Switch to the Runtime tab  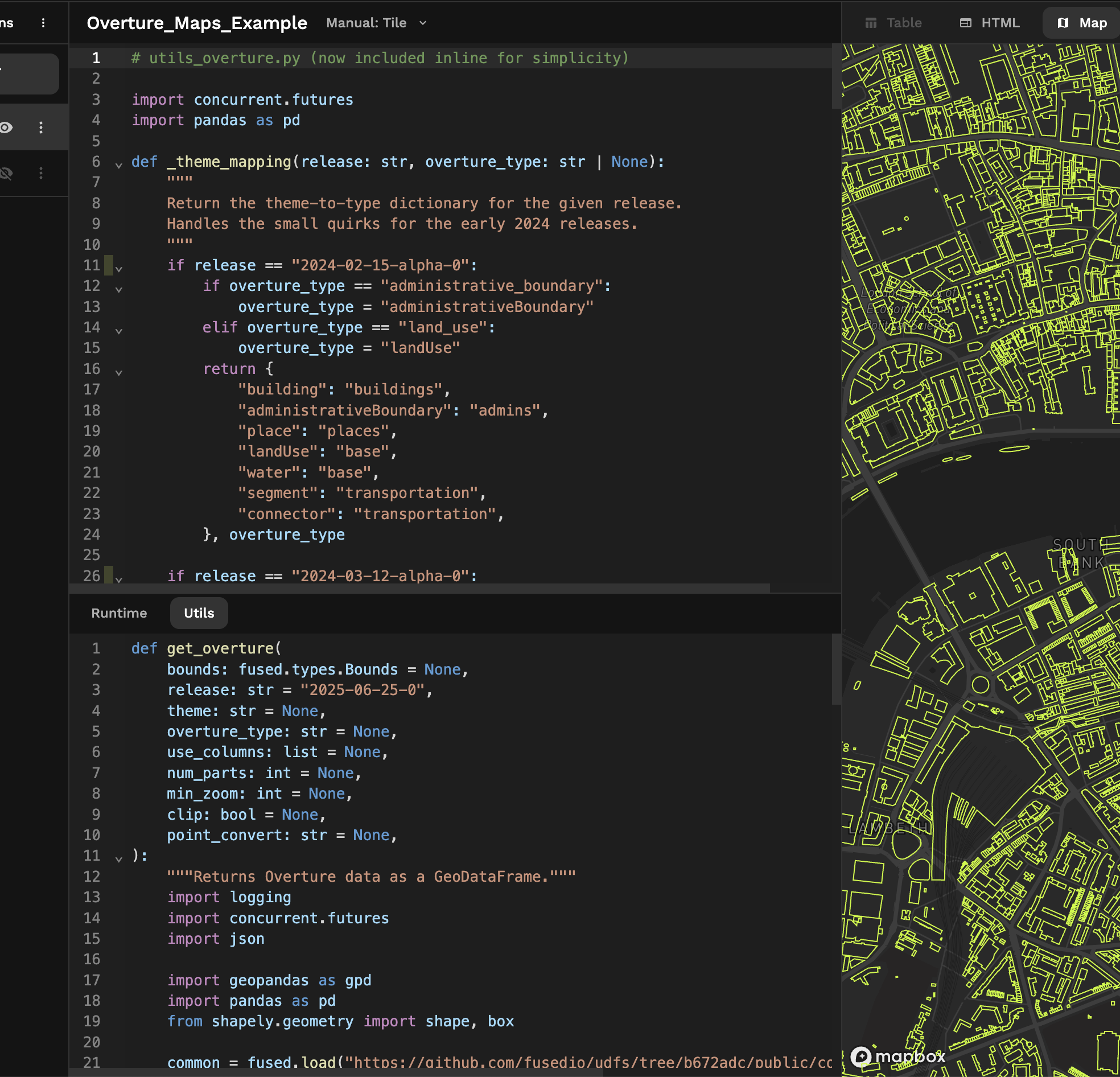click(x=119, y=613)
